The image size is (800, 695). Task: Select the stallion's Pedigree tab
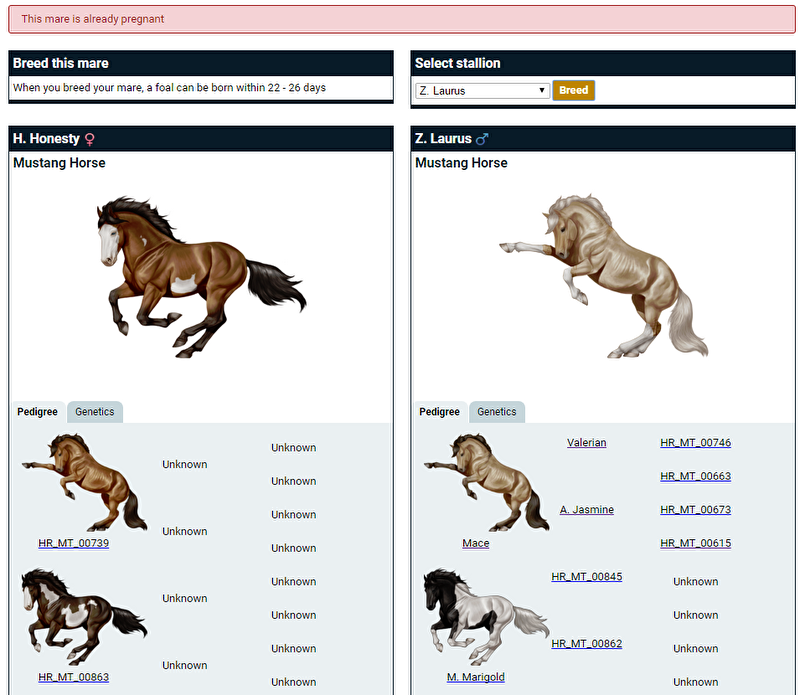(439, 412)
